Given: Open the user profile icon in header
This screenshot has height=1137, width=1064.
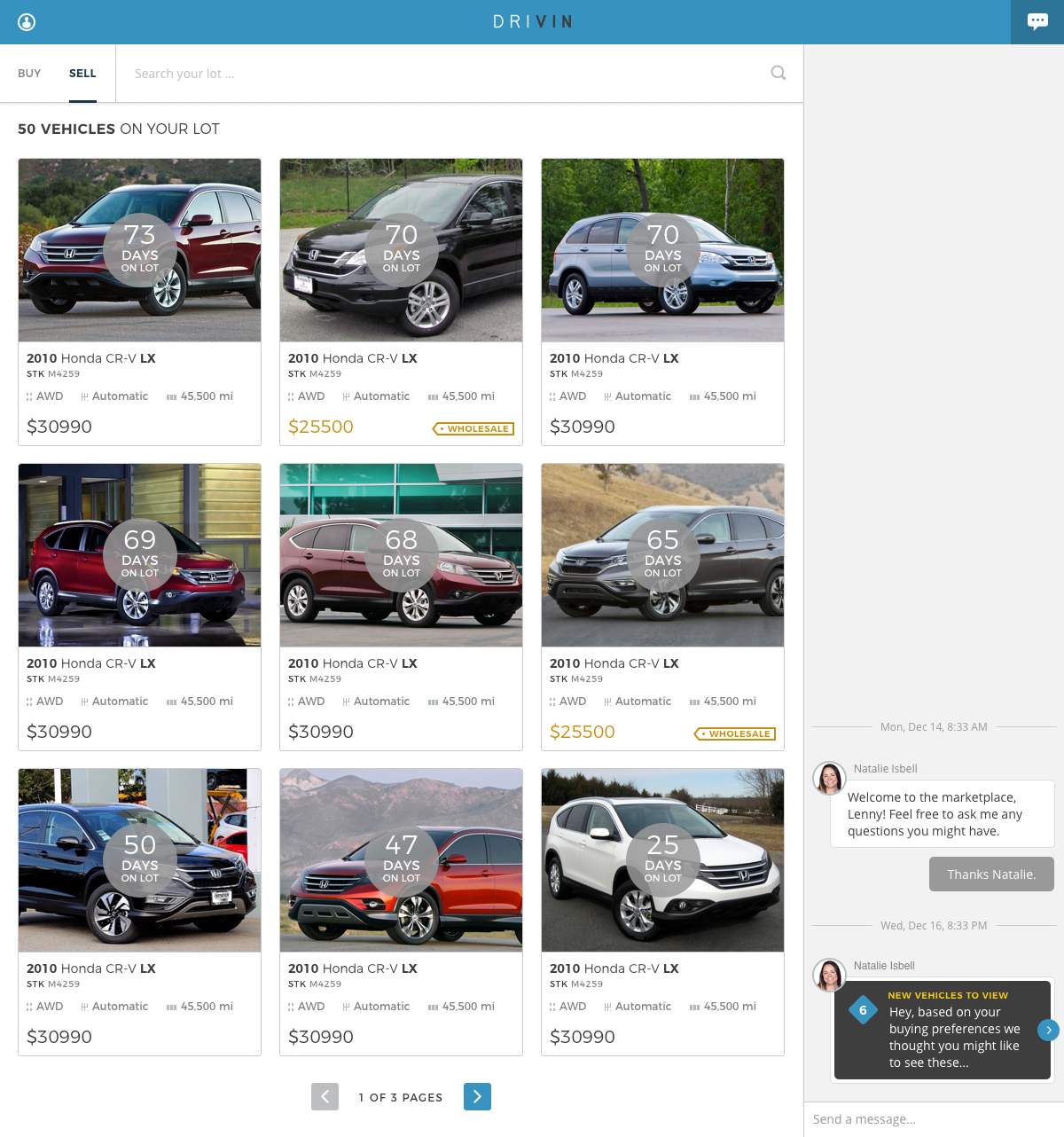Looking at the screenshot, I should 27,22.
